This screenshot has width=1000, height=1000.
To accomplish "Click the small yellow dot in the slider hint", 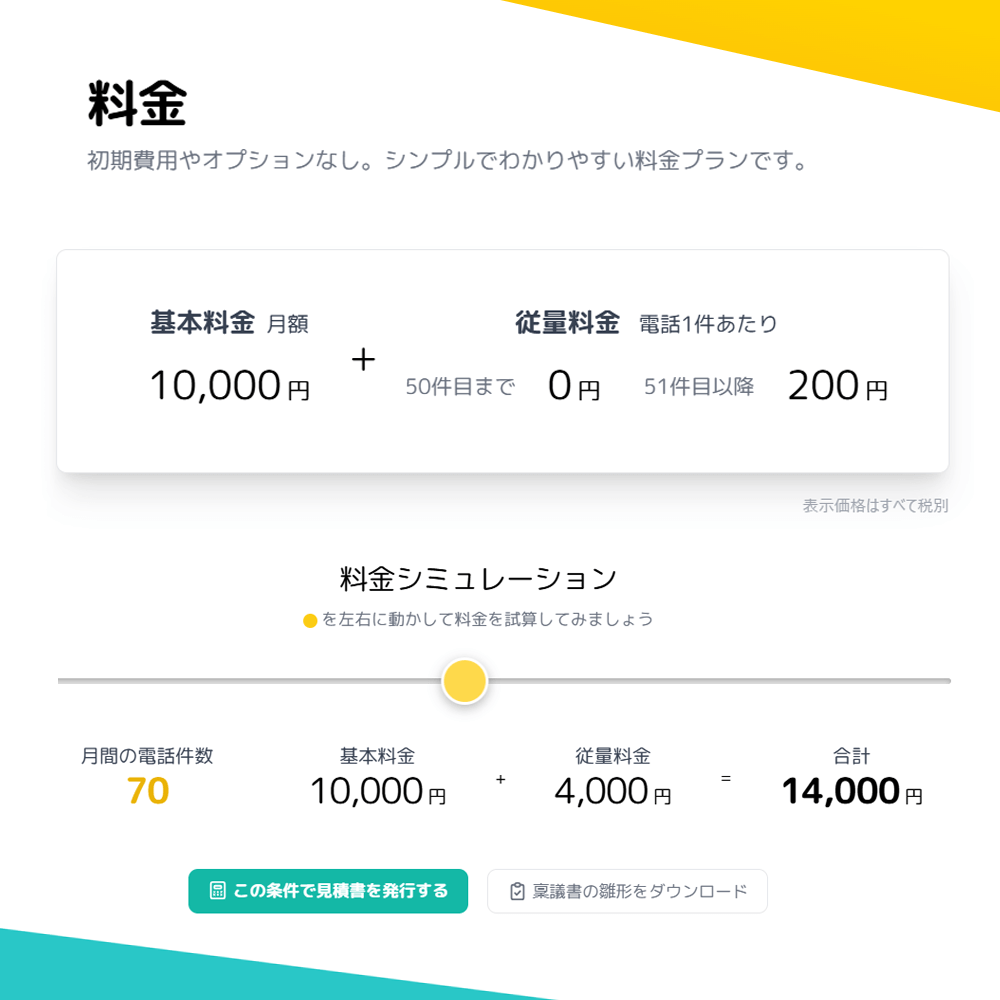I will (310, 621).
